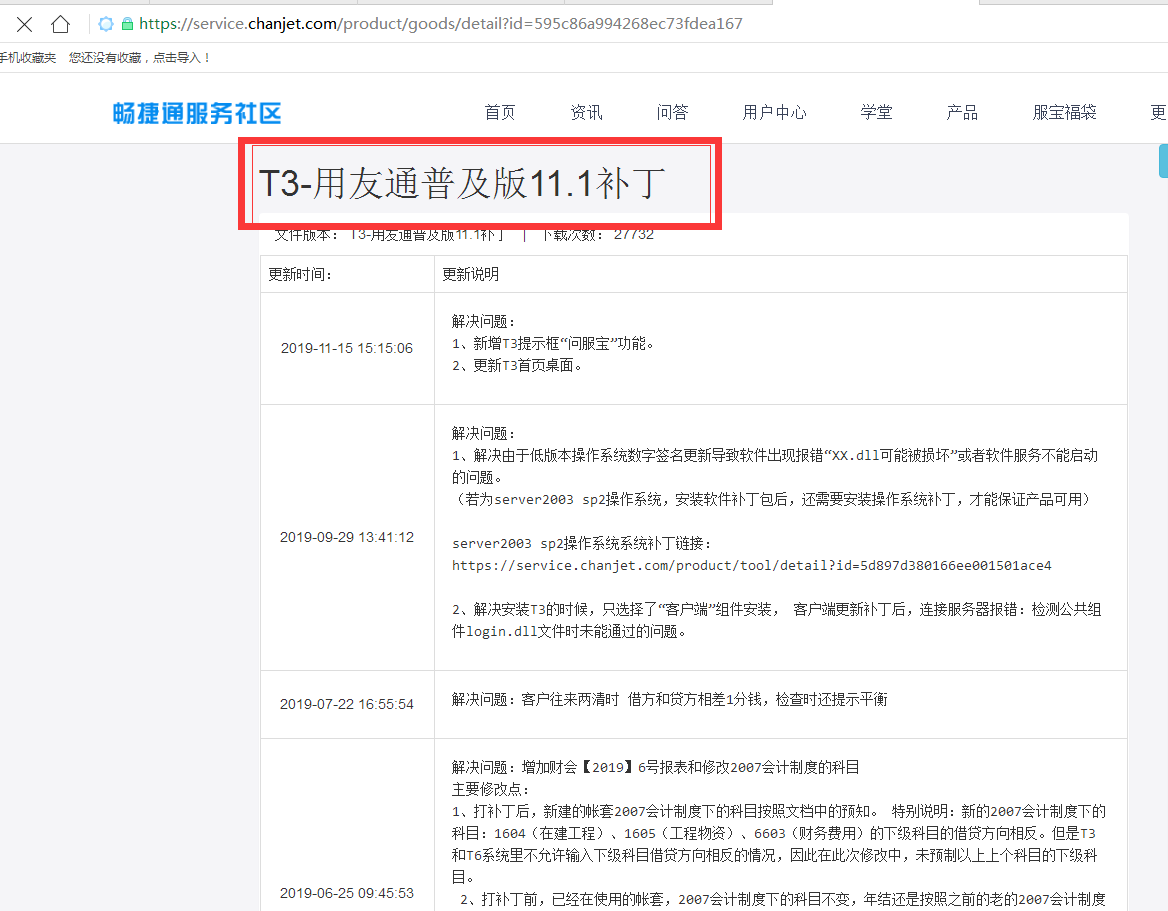This screenshot has height=911, width=1168.
Task: Click the text about 客户往来两清时 fix
Action: pyautogui.click(x=670, y=699)
